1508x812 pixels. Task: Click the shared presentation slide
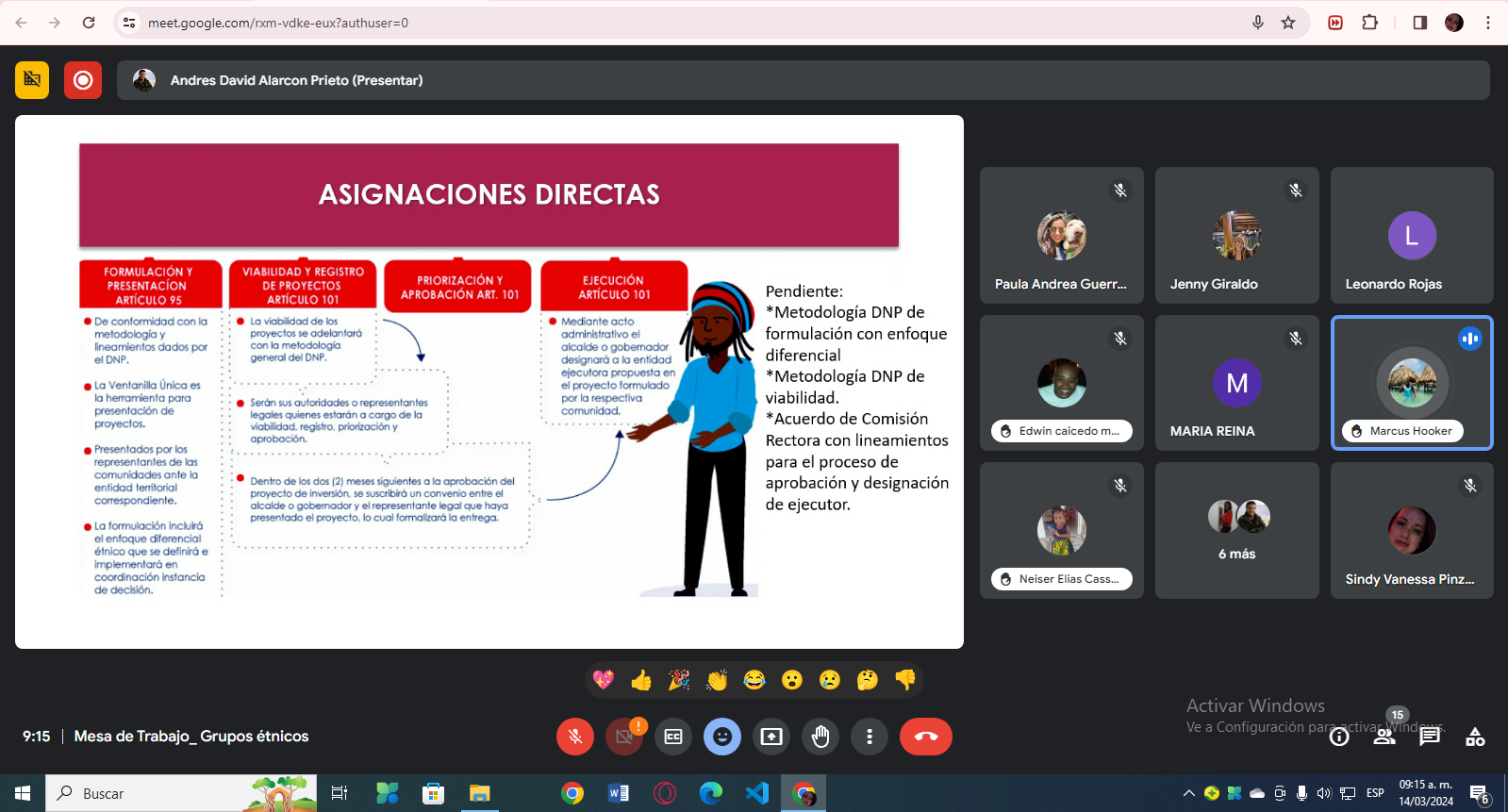[489, 382]
